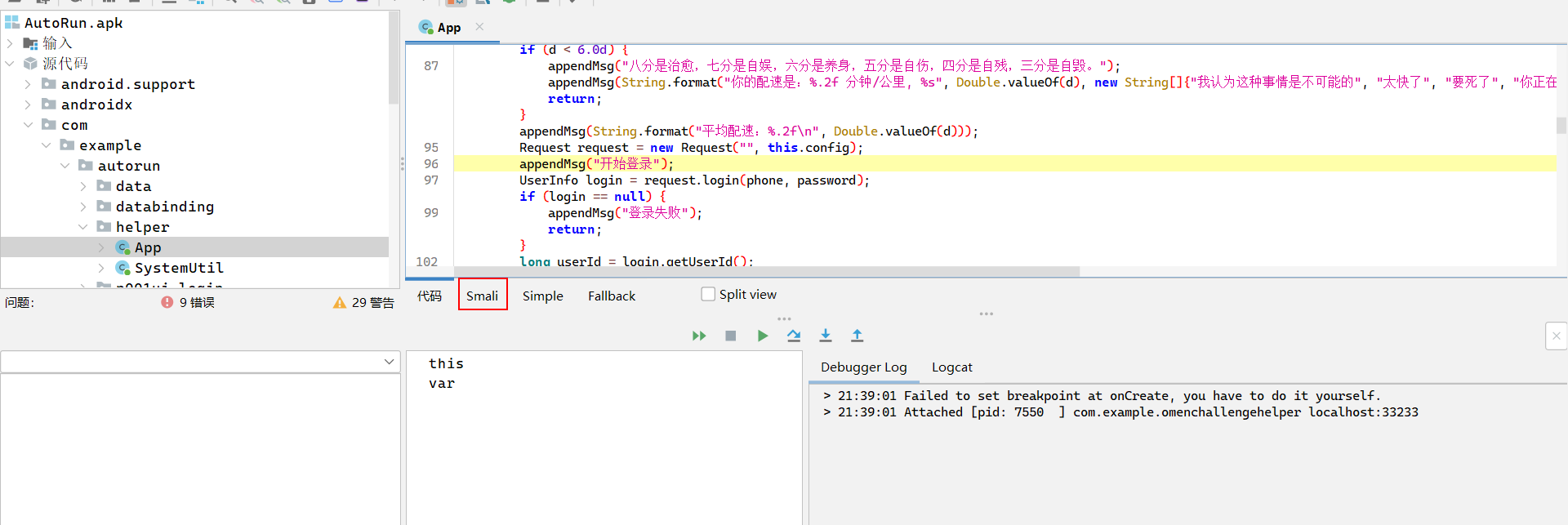The image size is (1568, 525).
Task: Click the 29 警告 warning triangle icon
Action: tap(340, 303)
